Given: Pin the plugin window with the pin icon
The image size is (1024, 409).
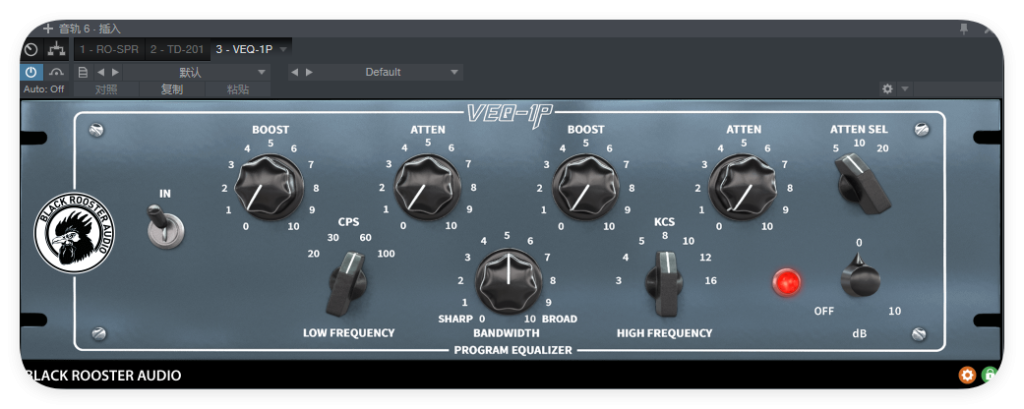Looking at the screenshot, I should pos(964,28).
